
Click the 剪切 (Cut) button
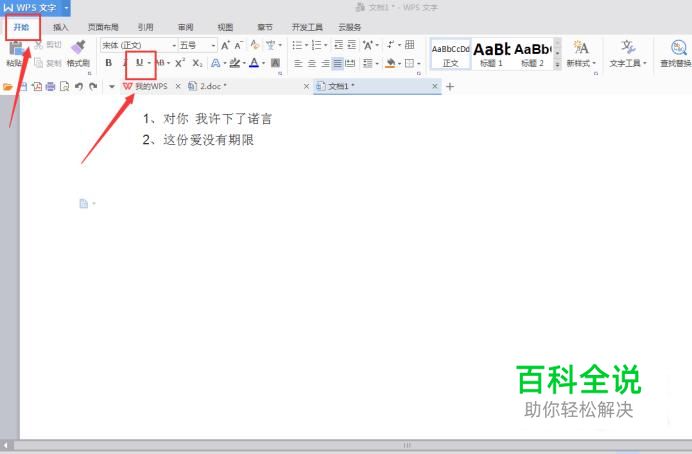49,45
